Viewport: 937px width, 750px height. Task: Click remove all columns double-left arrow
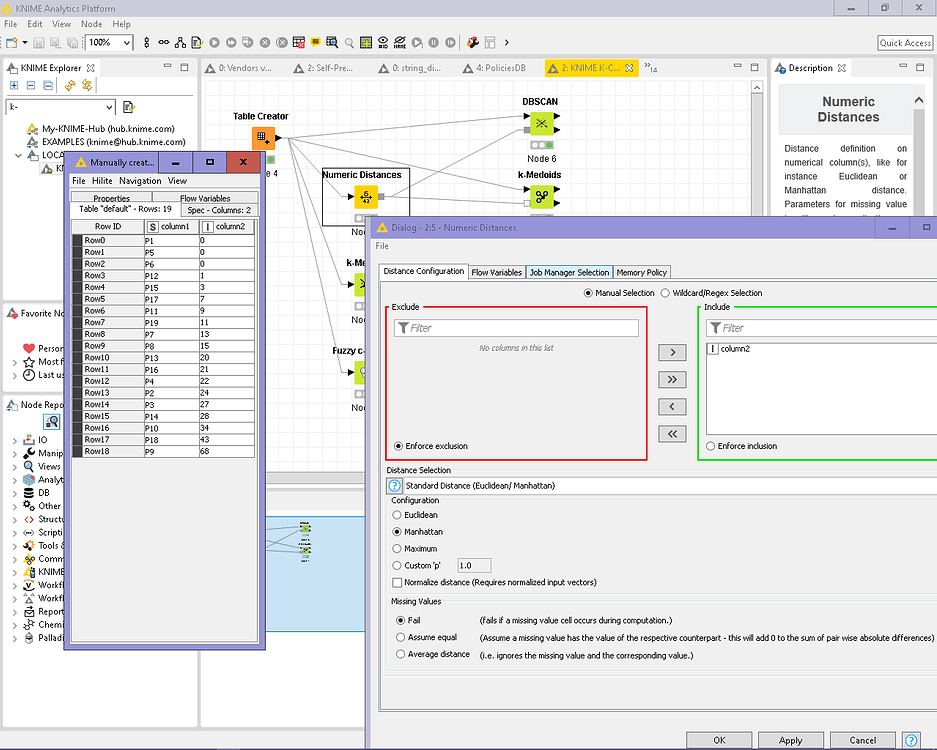(x=672, y=433)
